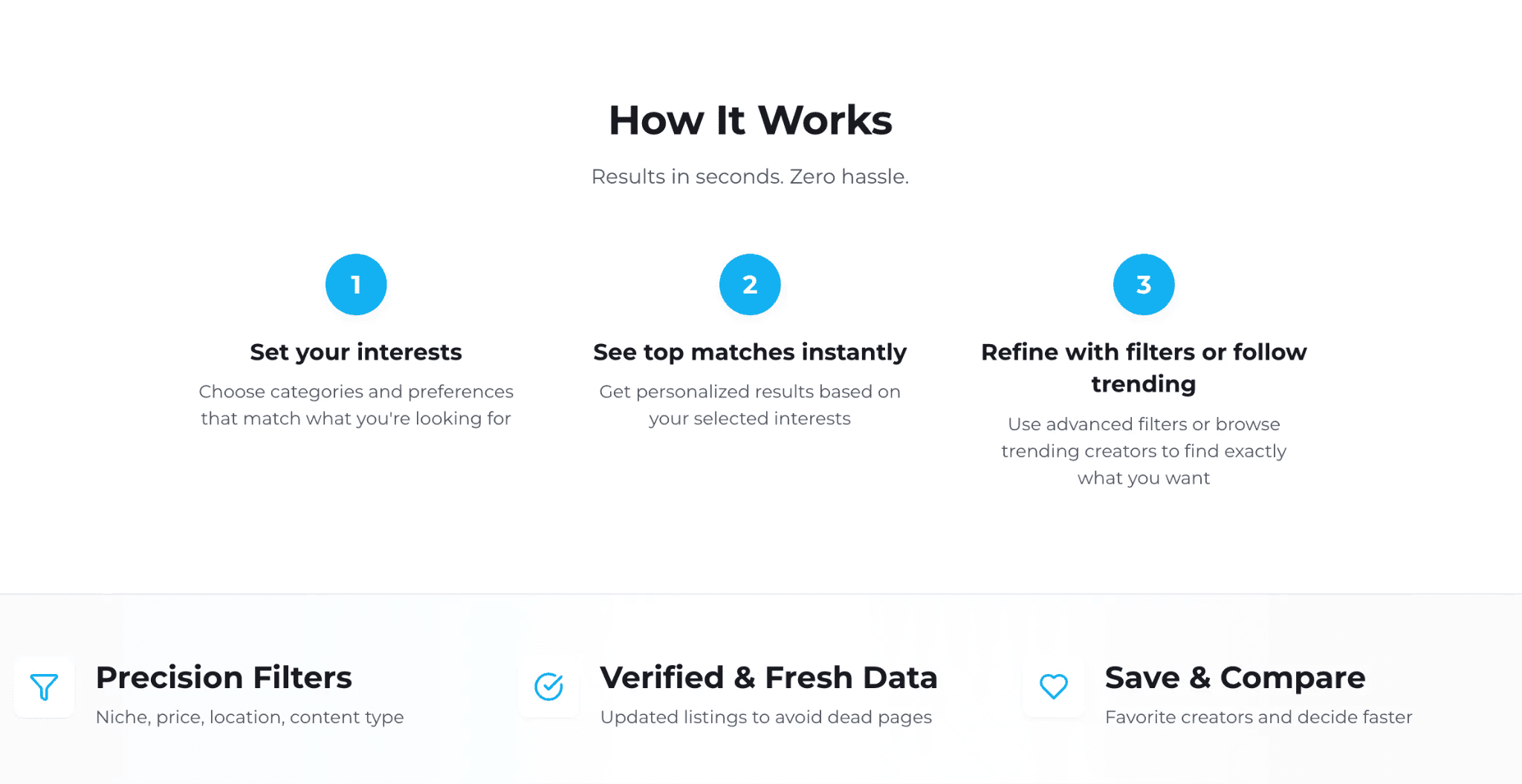Click the "Get personalized results" description
The width and height of the screenshot is (1522, 784).
750,405
